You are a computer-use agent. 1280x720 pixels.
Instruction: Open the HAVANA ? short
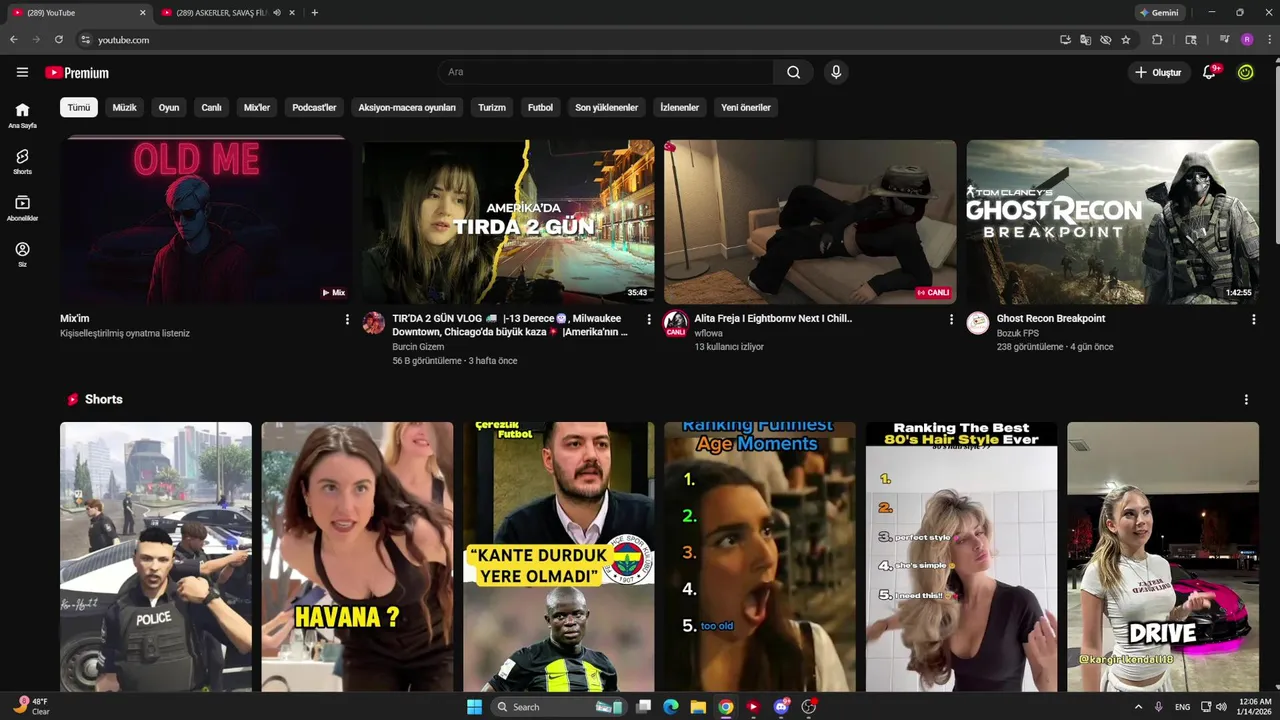pos(357,556)
